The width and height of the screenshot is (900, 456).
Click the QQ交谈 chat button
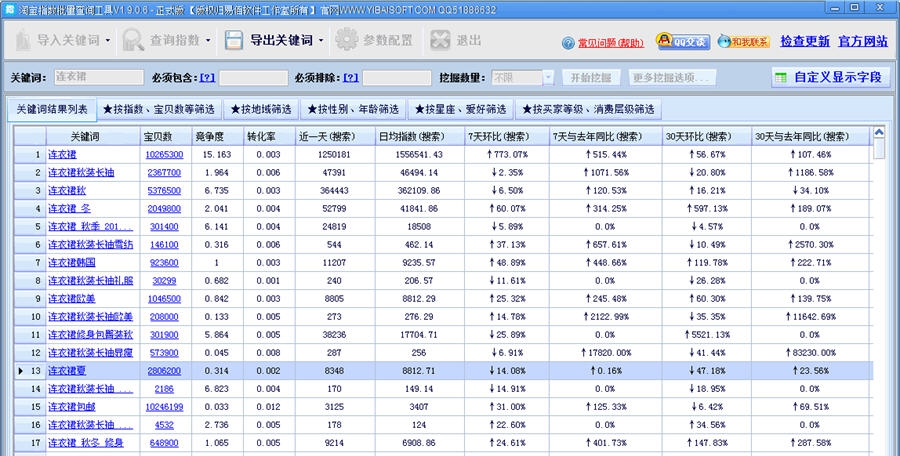683,41
